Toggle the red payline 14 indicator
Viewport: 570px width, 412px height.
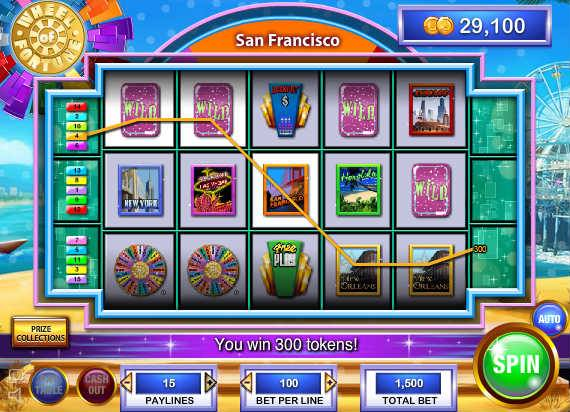(x=76, y=107)
